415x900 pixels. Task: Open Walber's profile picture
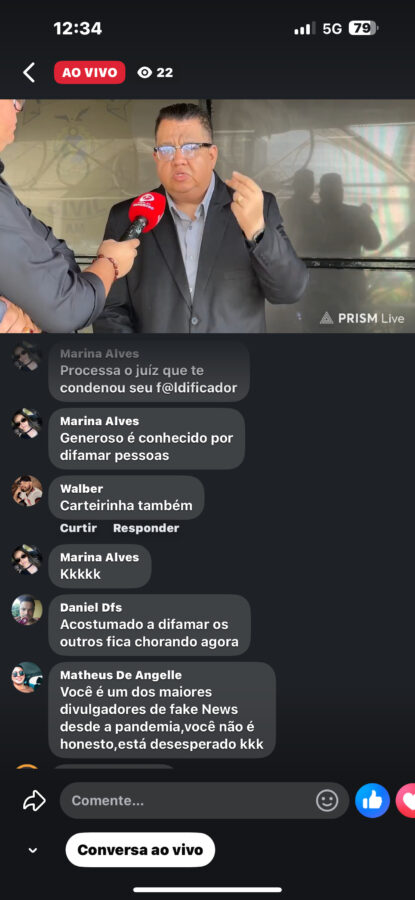[x=27, y=491]
